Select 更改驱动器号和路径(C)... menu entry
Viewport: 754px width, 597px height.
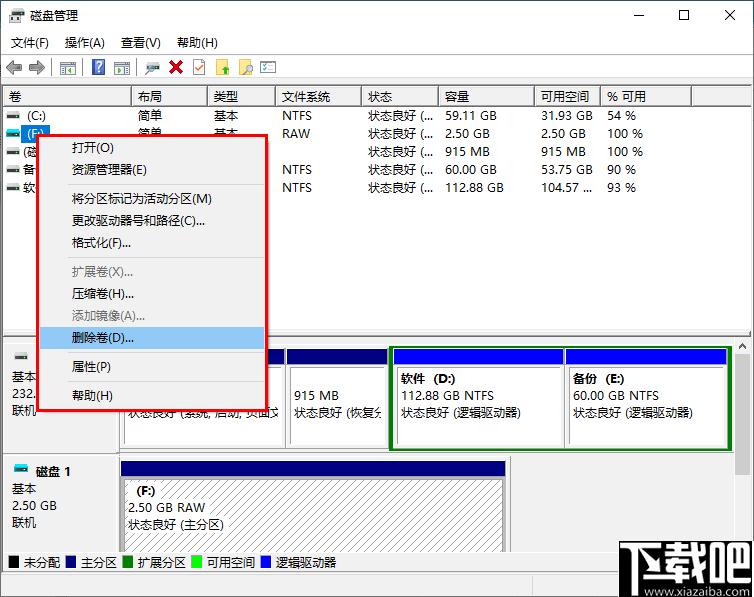(x=152, y=221)
